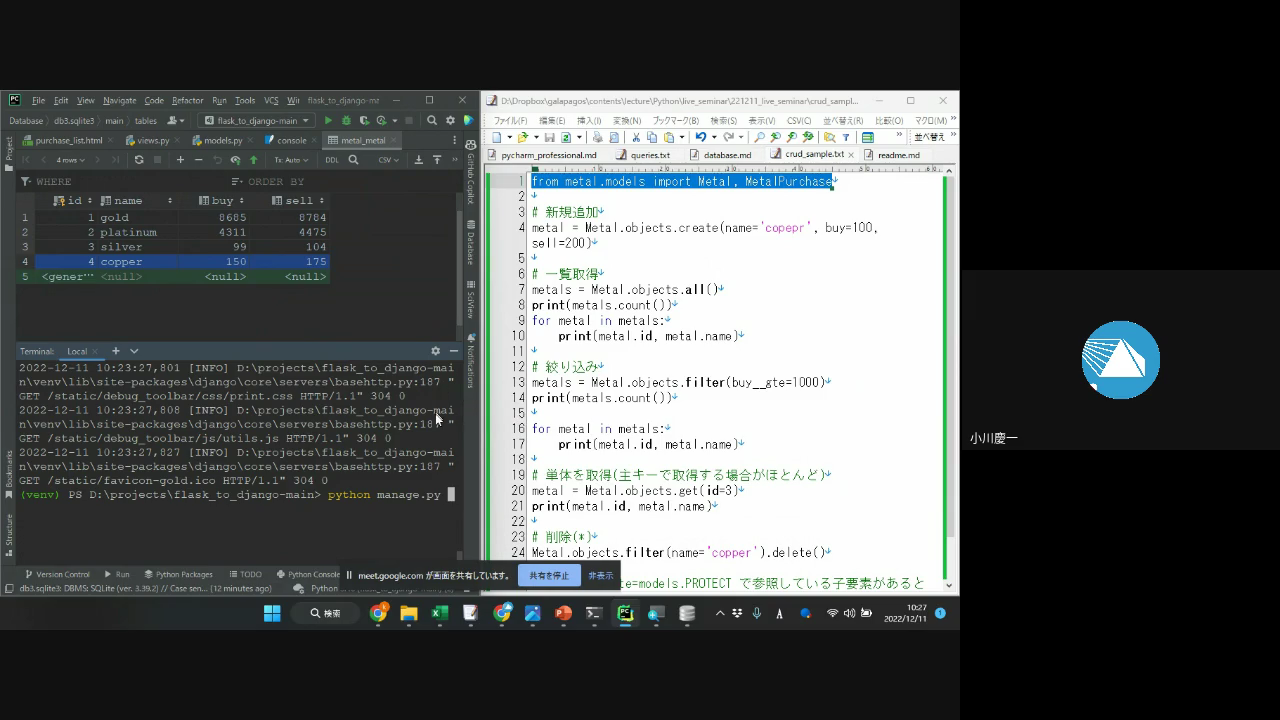Screen dimensions: 1280x720
Task: Open flask_to_django-main run configuration dropdown
Action: tap(257, 121)
